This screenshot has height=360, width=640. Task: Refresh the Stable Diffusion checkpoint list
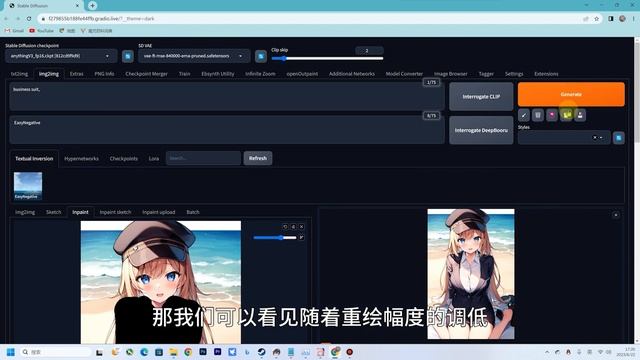tap(128, 56)
